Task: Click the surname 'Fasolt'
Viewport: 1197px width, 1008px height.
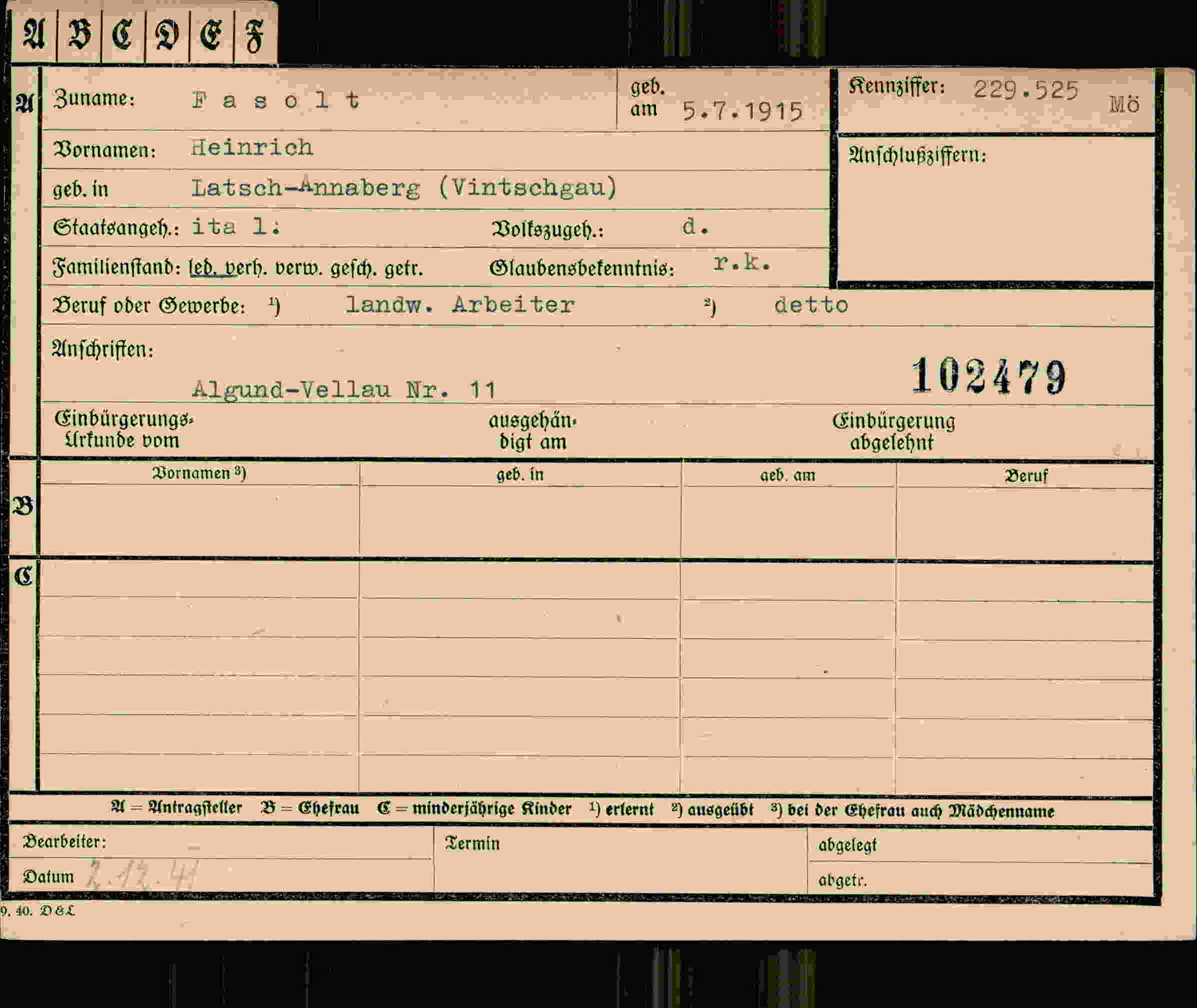Action: pos(276,100)
